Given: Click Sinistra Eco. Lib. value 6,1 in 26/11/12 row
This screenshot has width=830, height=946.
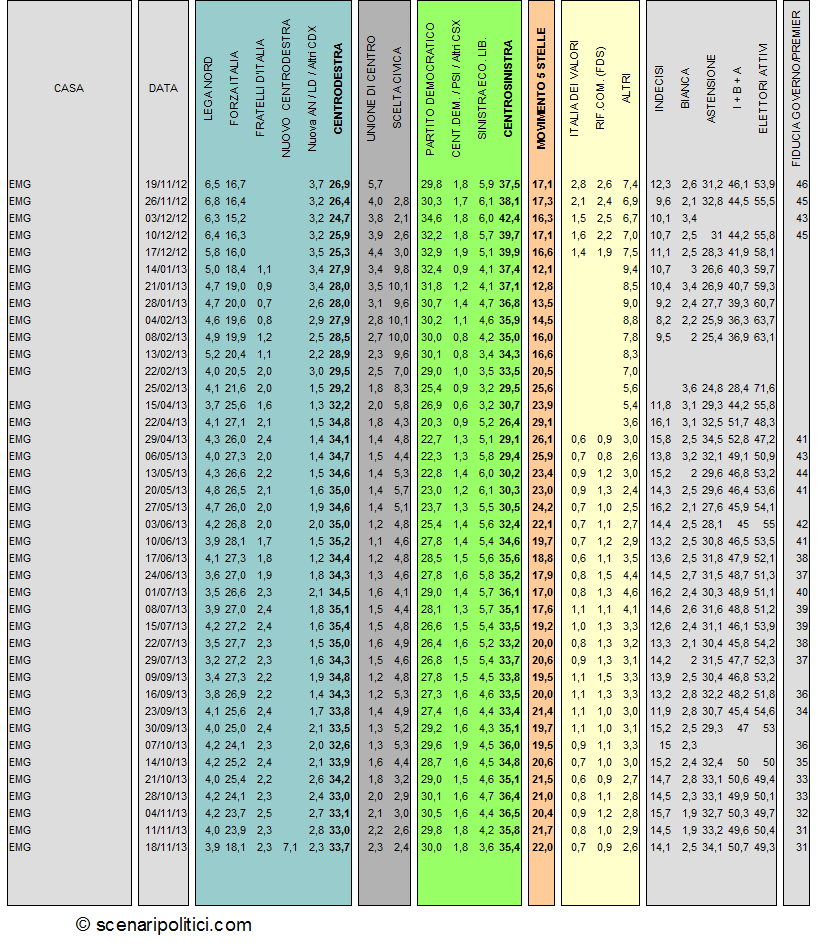Looking at the screenshot, I should pyautogui.click(x=486, y=201).
